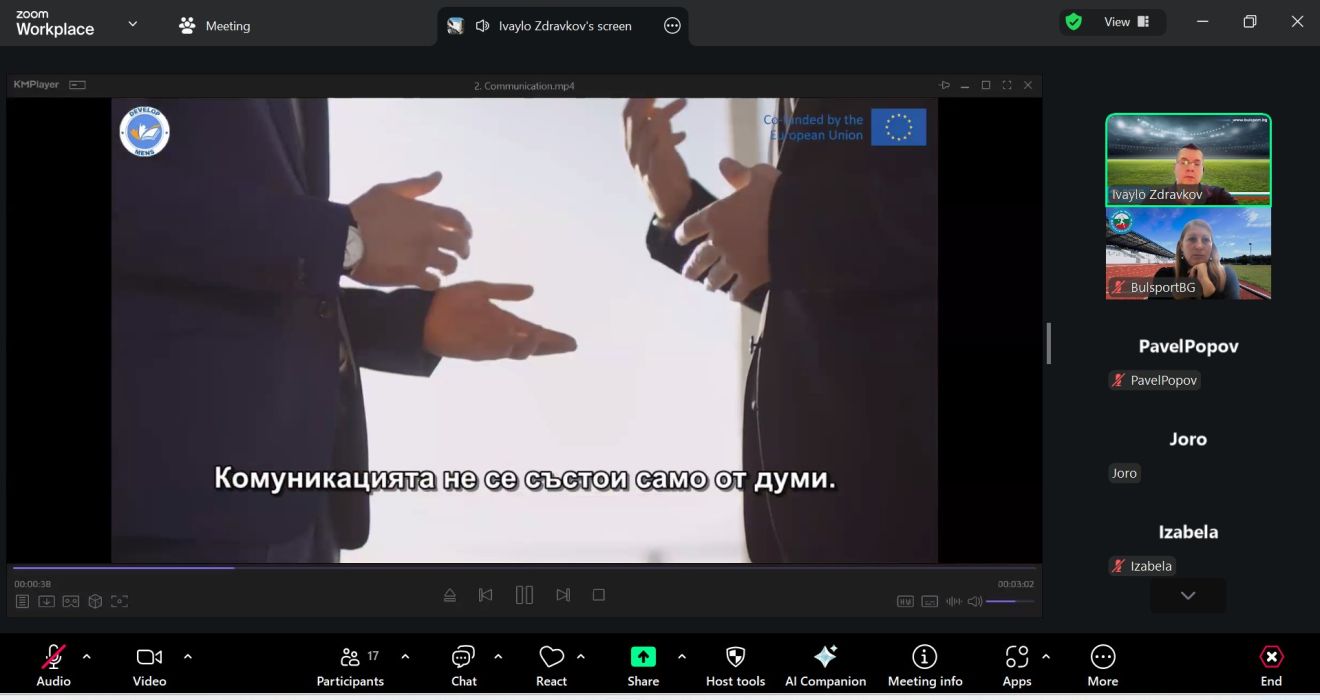
Task: Open the View layout menu
Action: coord(1126,22)
